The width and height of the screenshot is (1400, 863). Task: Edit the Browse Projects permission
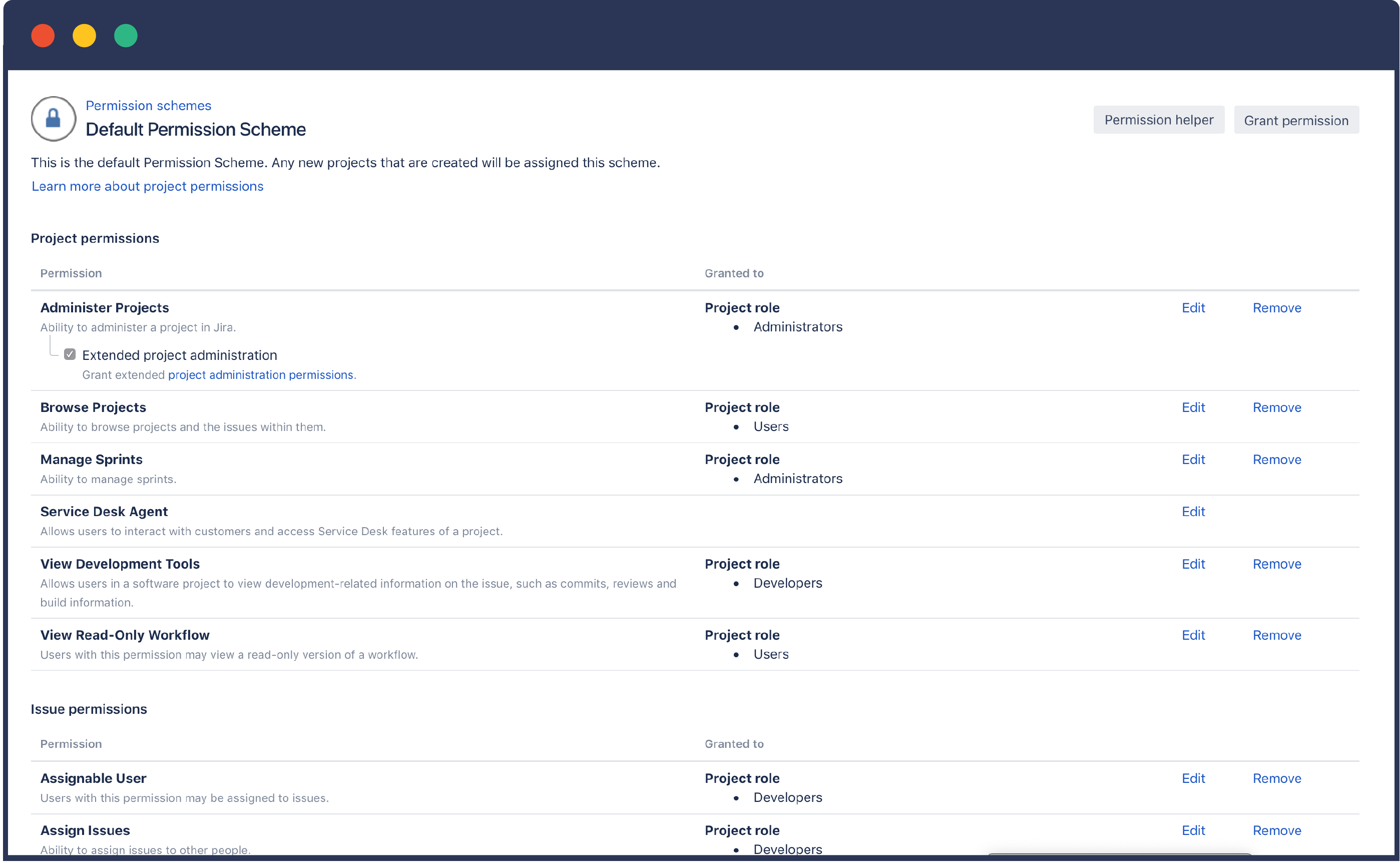[1193, 407]
